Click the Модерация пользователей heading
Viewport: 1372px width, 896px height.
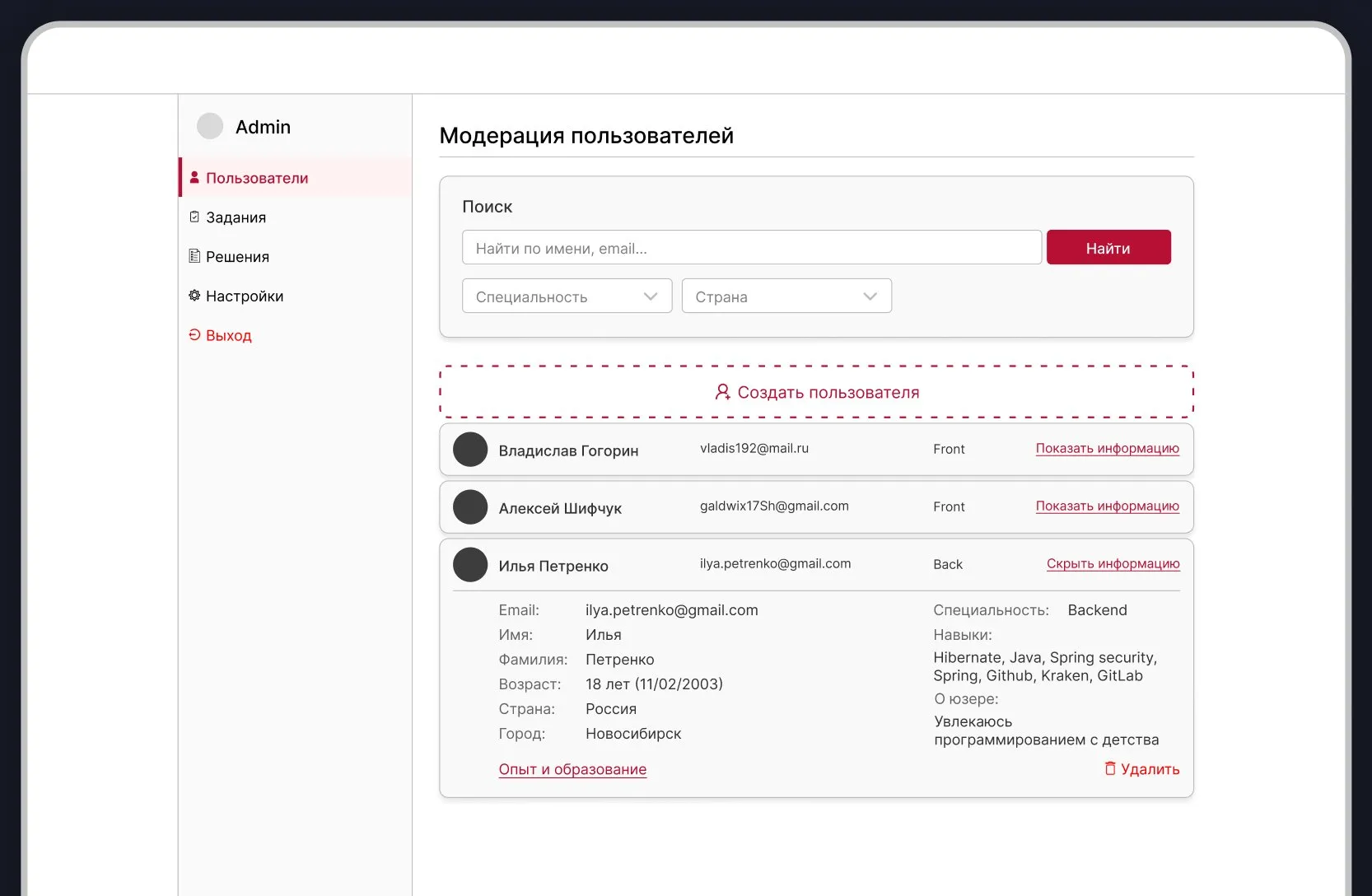[x=586, y=135]
